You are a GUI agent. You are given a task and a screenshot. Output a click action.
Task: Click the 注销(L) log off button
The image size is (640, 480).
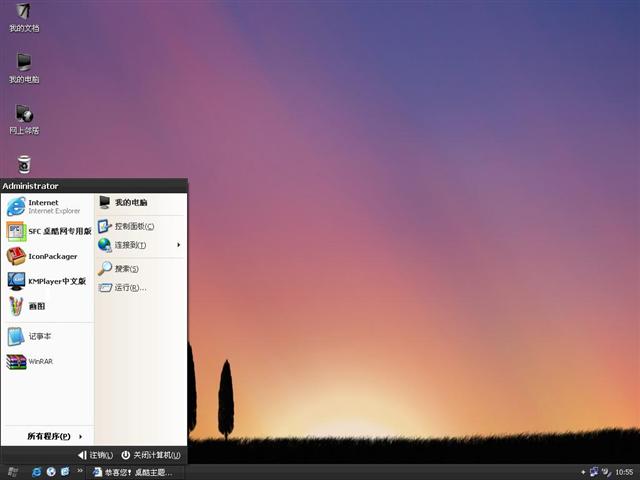[95, 455]
